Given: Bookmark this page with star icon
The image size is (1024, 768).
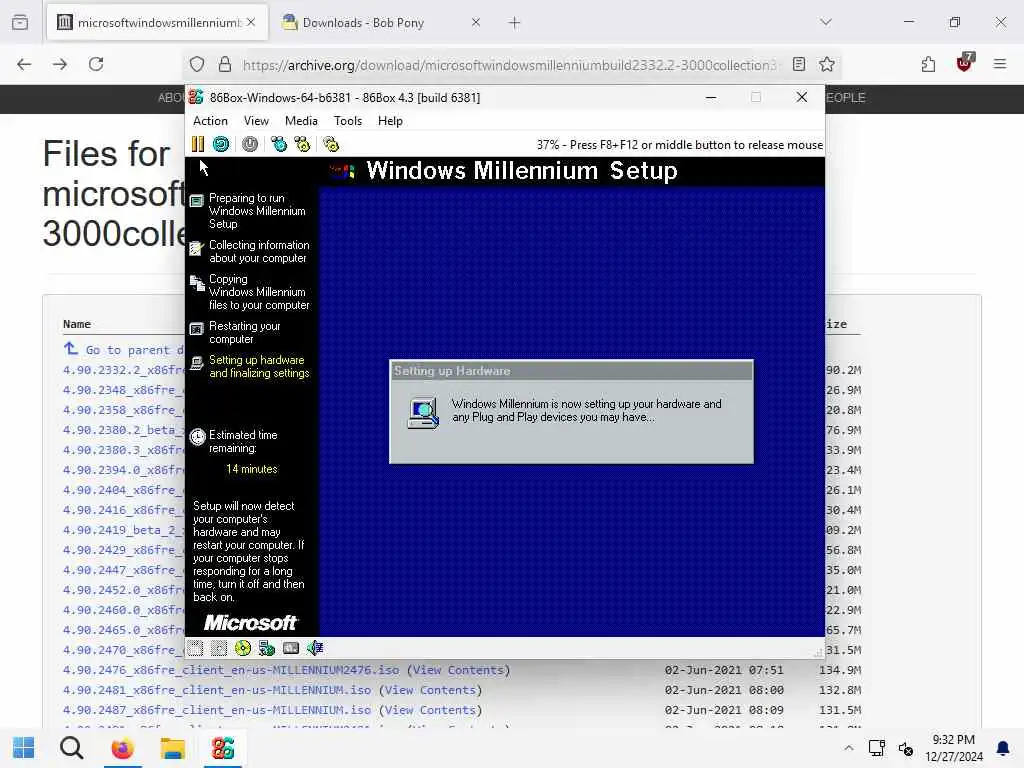Looking at the screenshot, I should pos(827,64).
